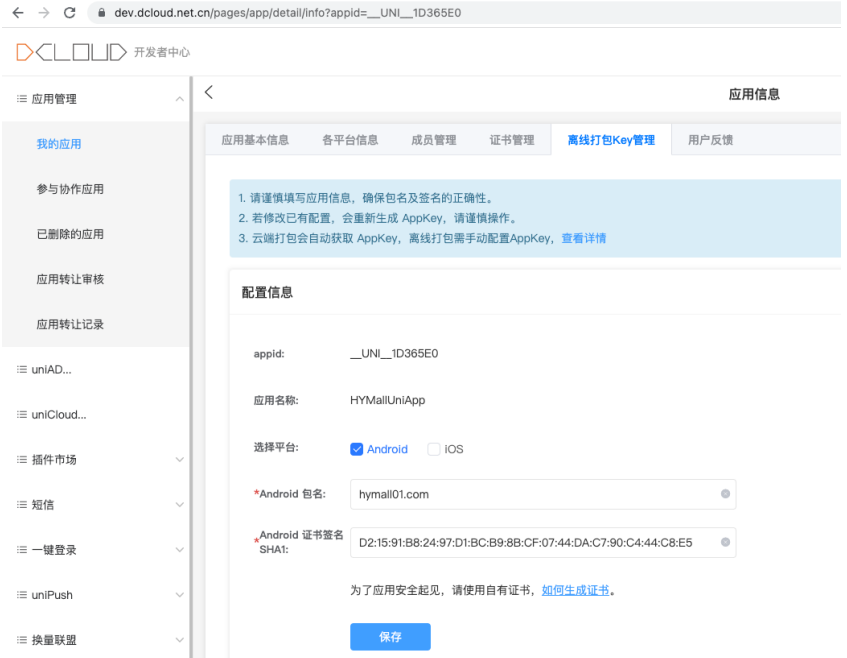Click the browser back arrow
The height and width of the screenshot is (658, 847).
pyautogui.click(x=18, y=13)
